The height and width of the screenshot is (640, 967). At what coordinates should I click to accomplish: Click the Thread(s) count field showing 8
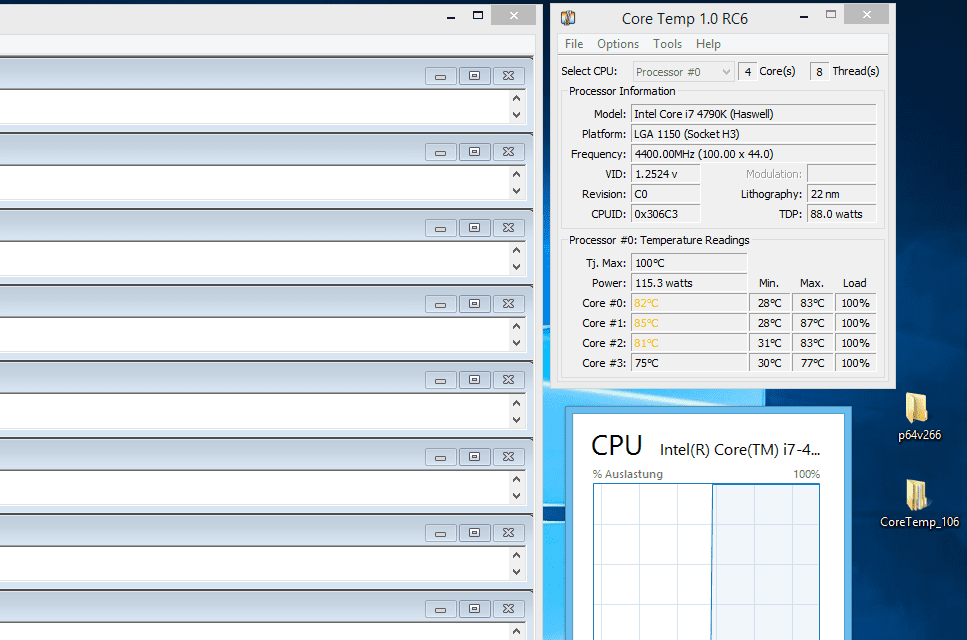(x=819, y=72)
